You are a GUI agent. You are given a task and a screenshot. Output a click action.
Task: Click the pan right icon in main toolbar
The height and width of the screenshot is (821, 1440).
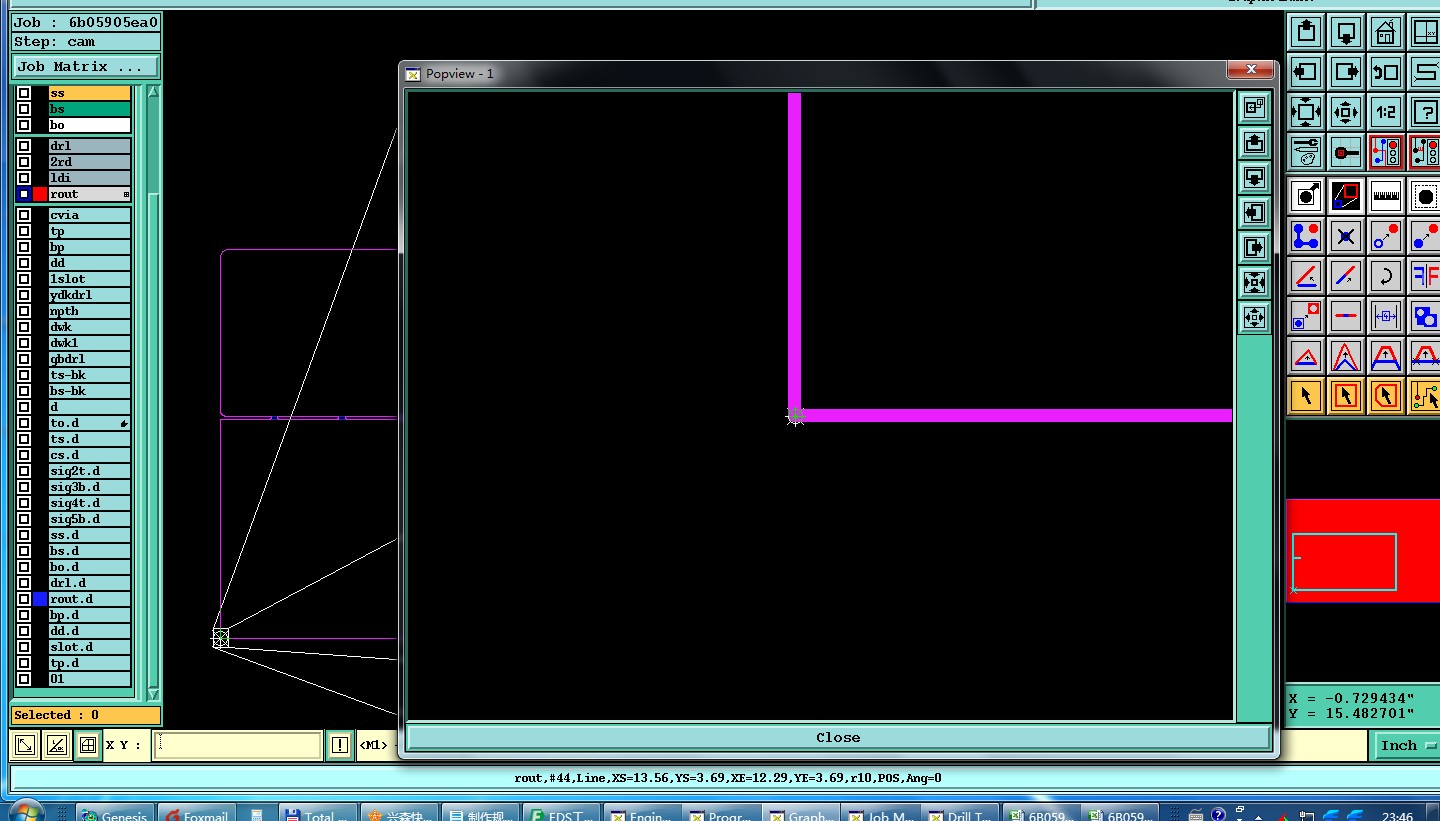point(1347,72)
